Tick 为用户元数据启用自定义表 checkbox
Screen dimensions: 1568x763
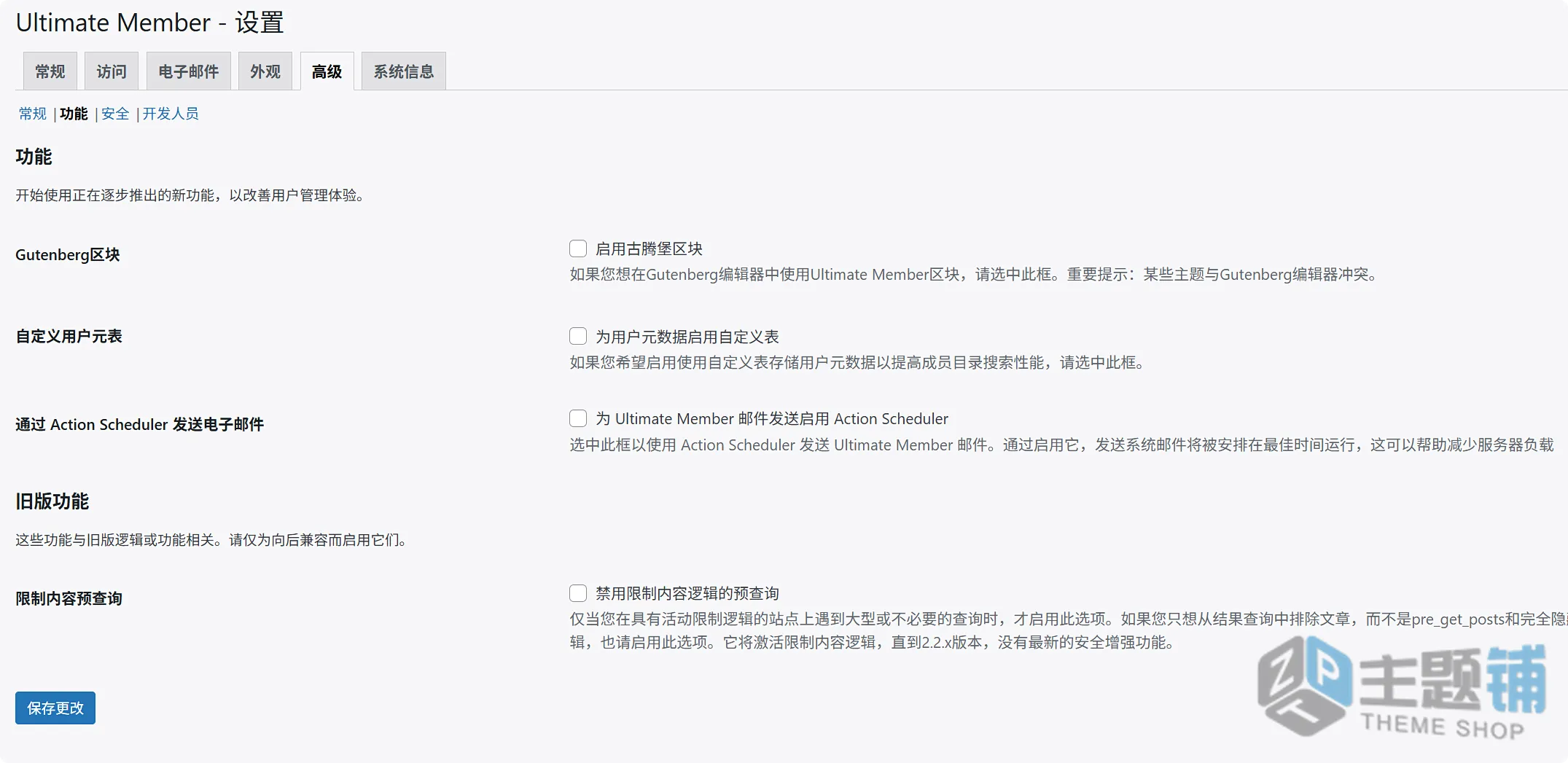coord(578,336)
